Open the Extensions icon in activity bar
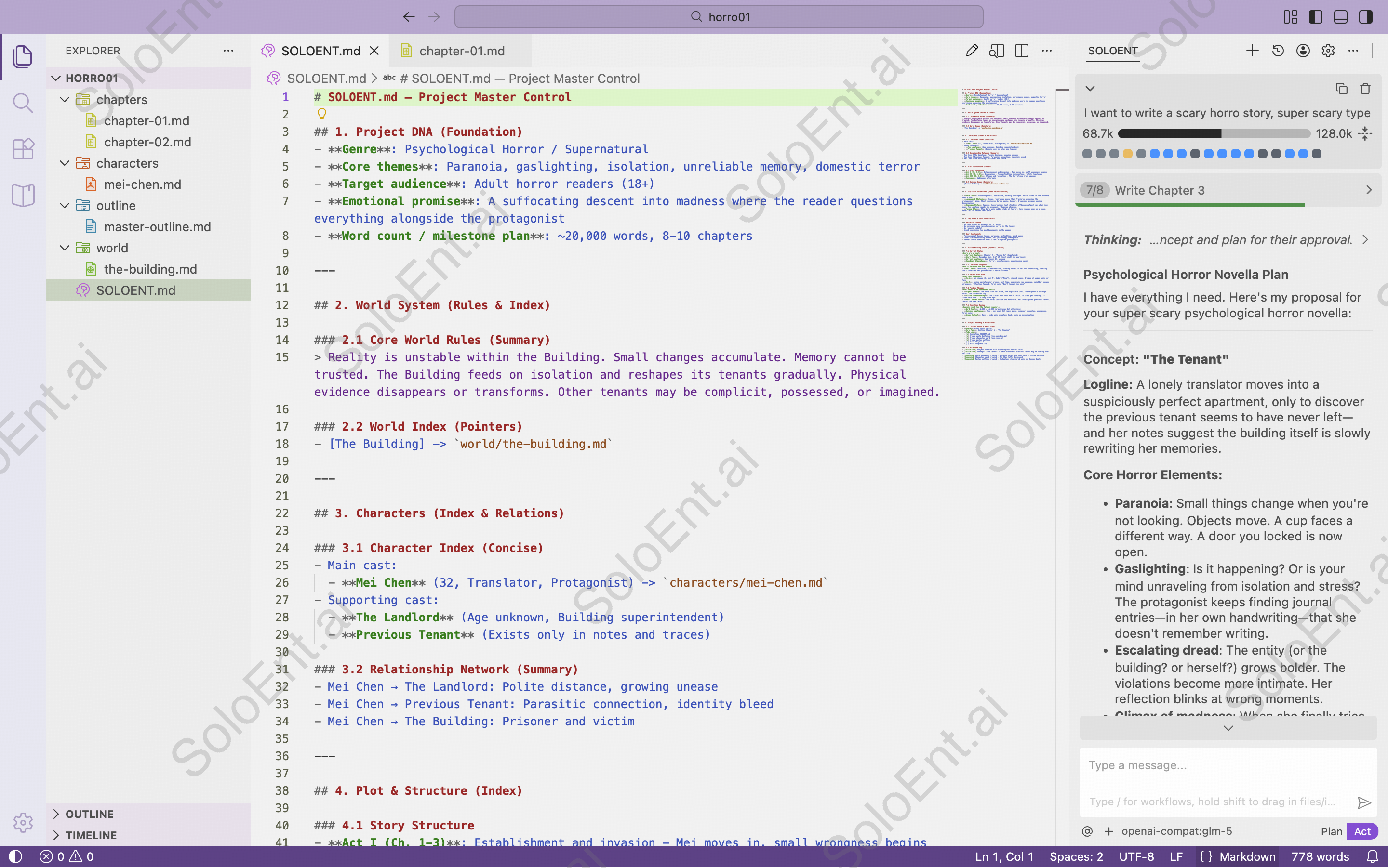 (x=23, y=149)
